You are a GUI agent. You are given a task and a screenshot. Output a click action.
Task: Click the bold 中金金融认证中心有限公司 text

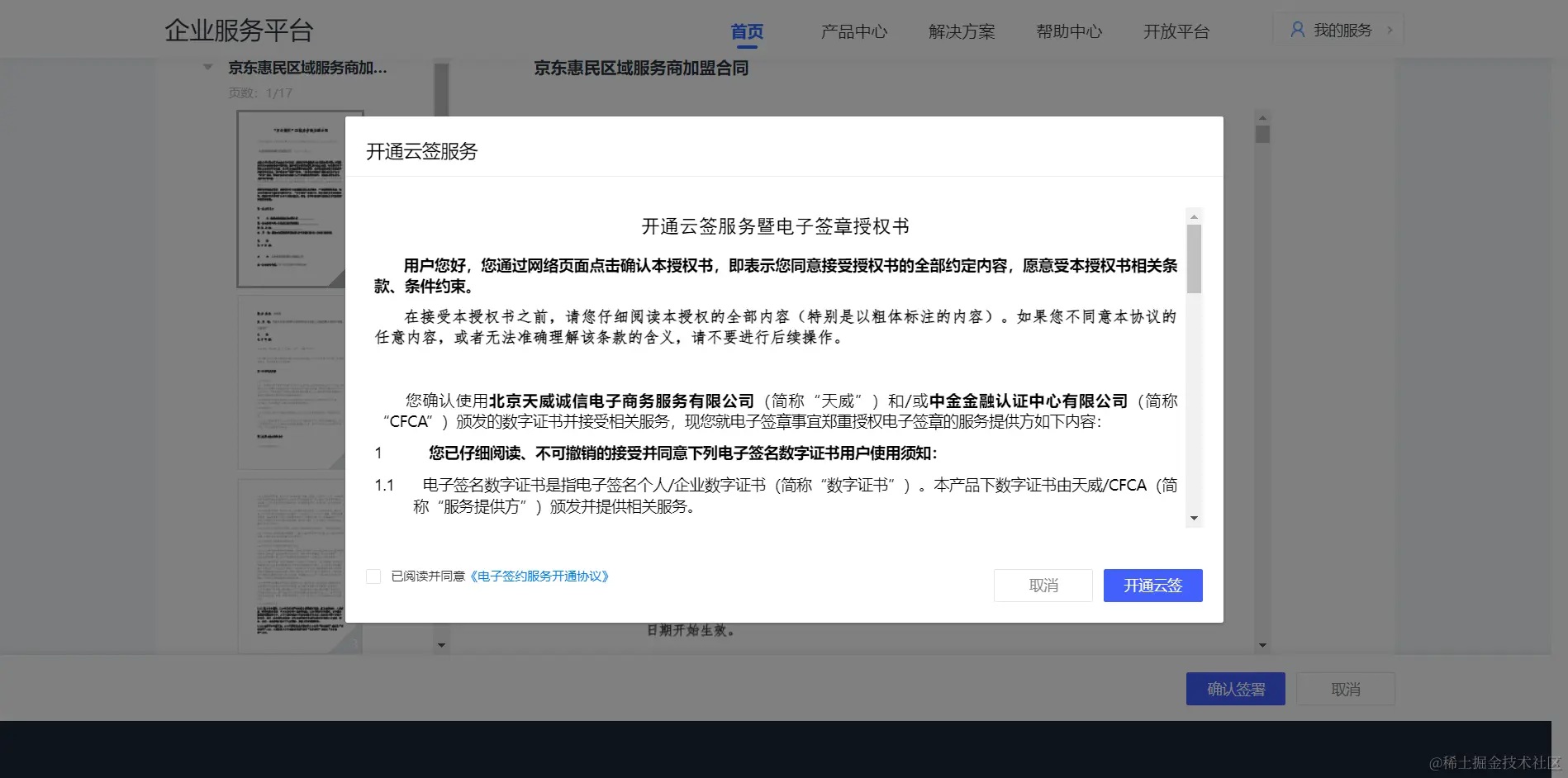[1029, 401]
